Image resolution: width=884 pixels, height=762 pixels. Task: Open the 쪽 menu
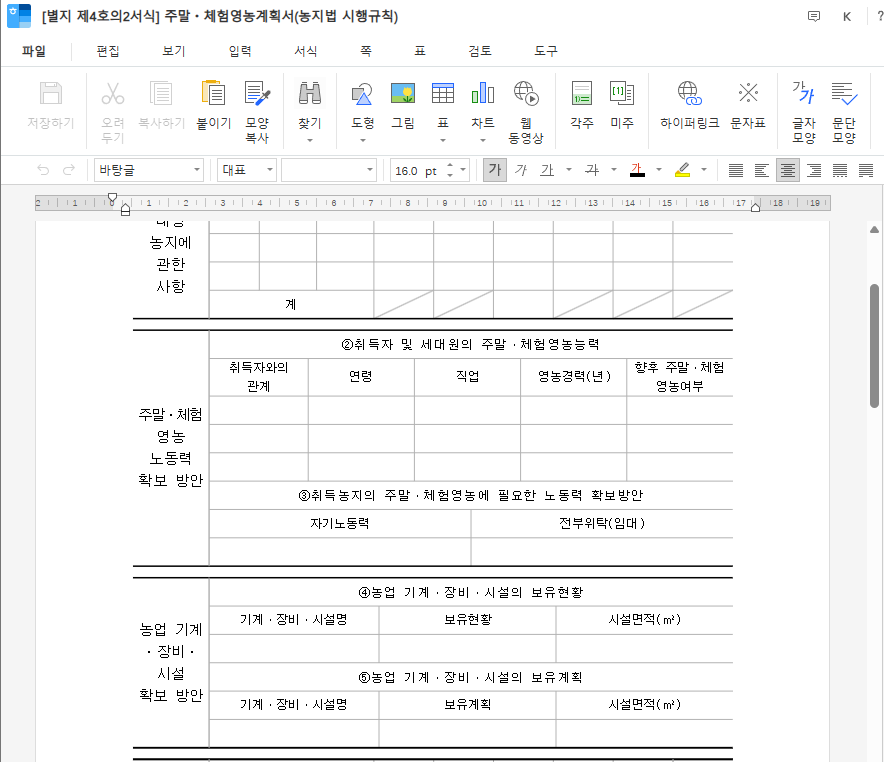click(x=366, y=51)
